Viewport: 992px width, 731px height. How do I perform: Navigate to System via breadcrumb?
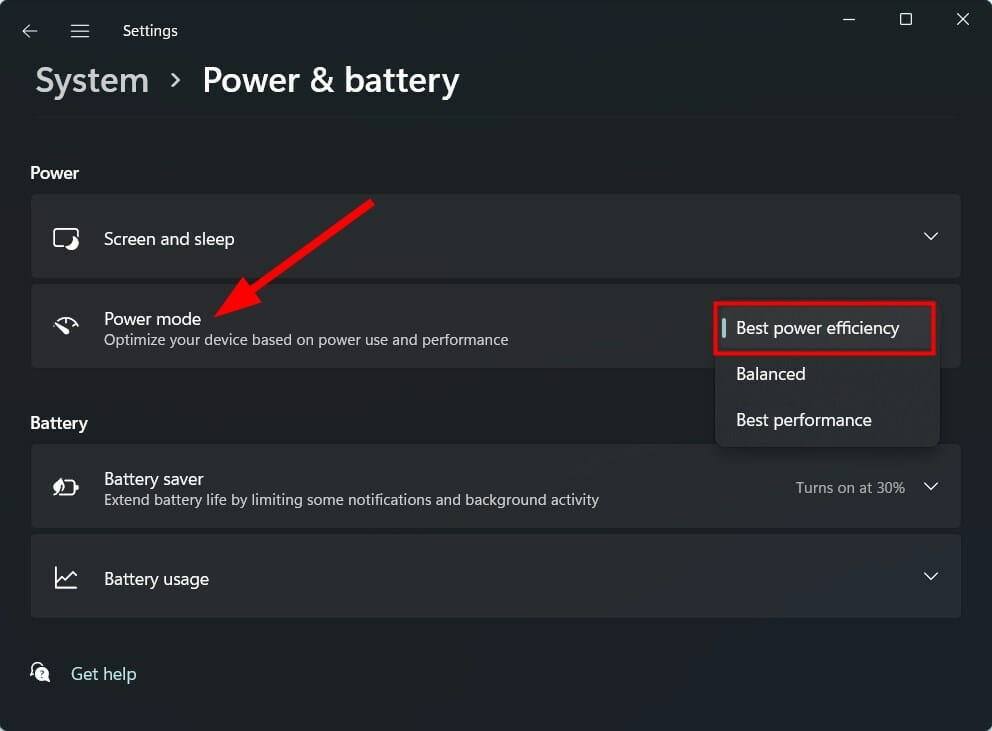(x=91, y=80)
